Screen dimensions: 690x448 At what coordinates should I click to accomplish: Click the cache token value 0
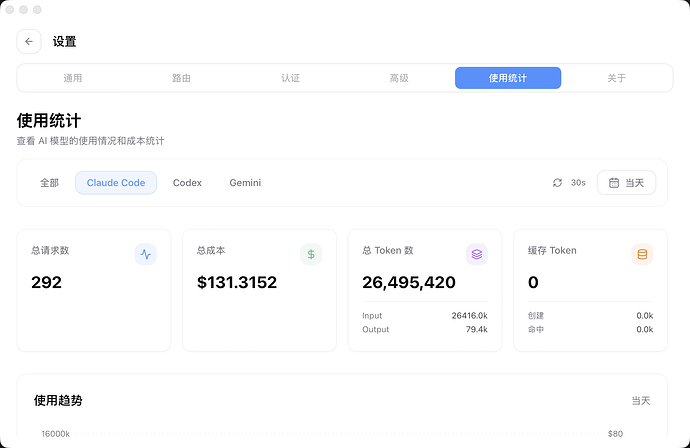(533, 282)
